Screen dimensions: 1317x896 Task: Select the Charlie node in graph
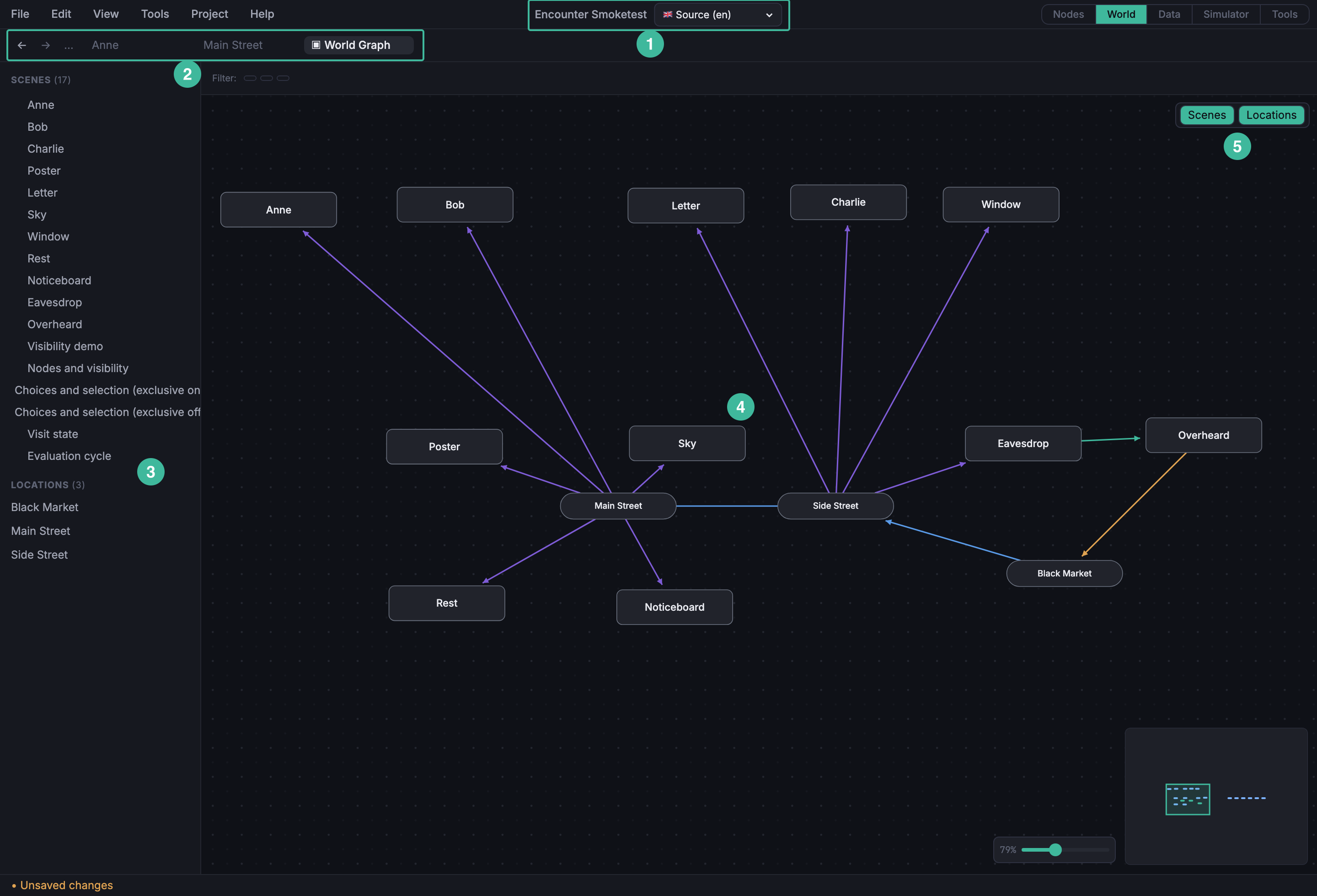coord(848,202)
